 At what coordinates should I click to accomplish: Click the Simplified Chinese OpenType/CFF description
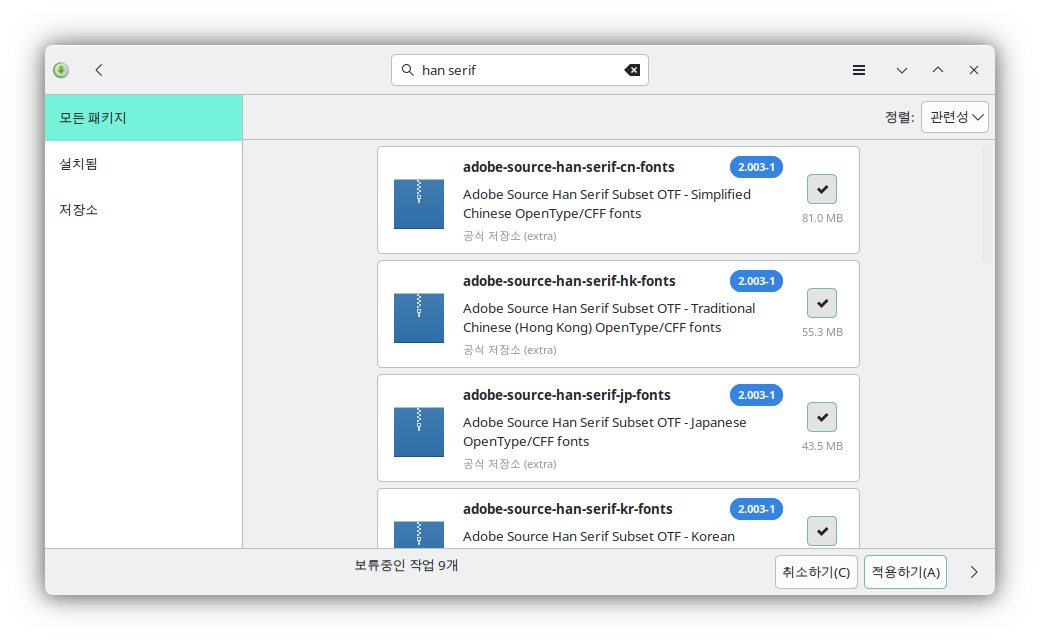pos(607,204)
